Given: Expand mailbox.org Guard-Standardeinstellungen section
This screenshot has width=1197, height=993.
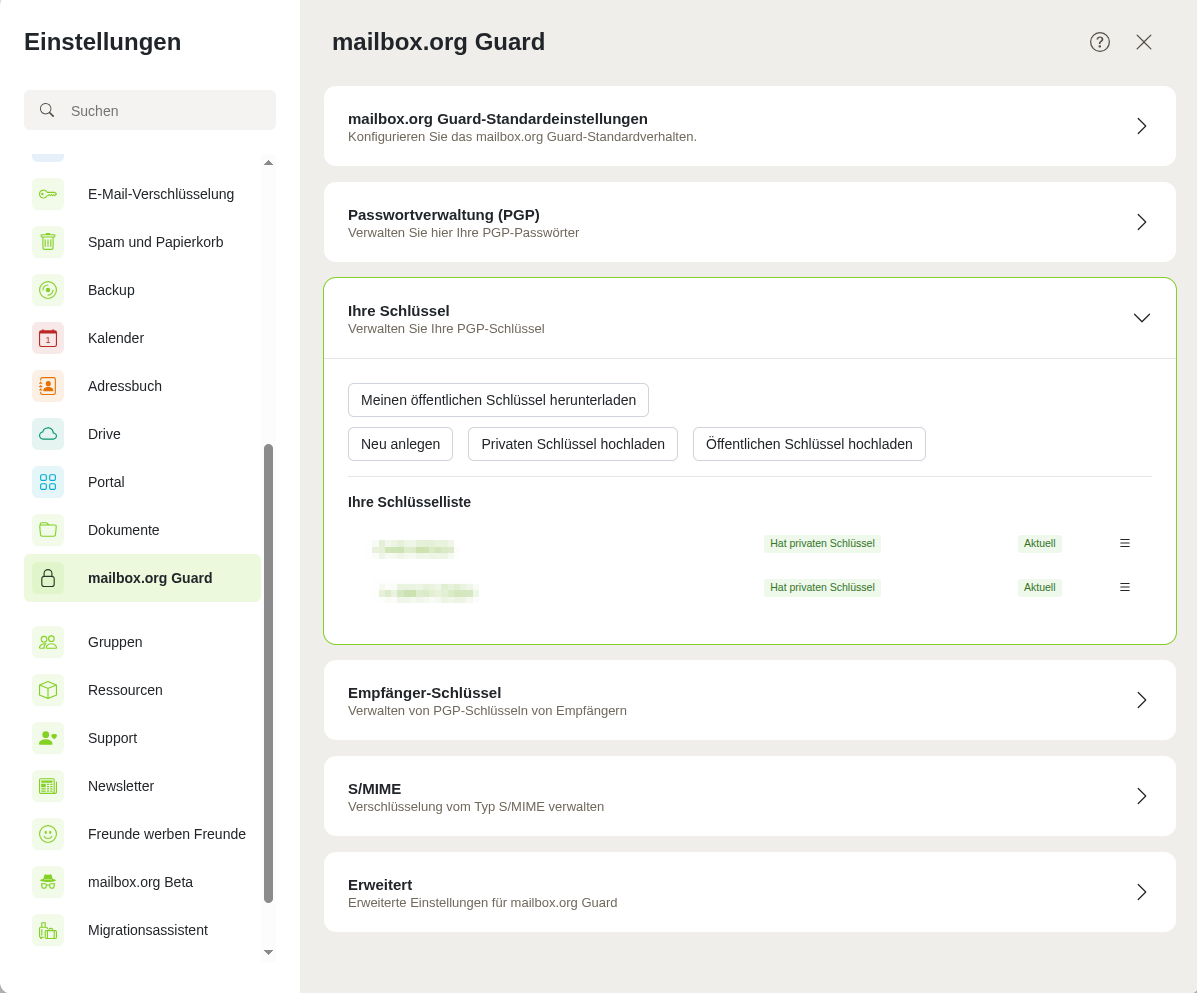Looking at the screenshot, I should (x=750, y=127).
